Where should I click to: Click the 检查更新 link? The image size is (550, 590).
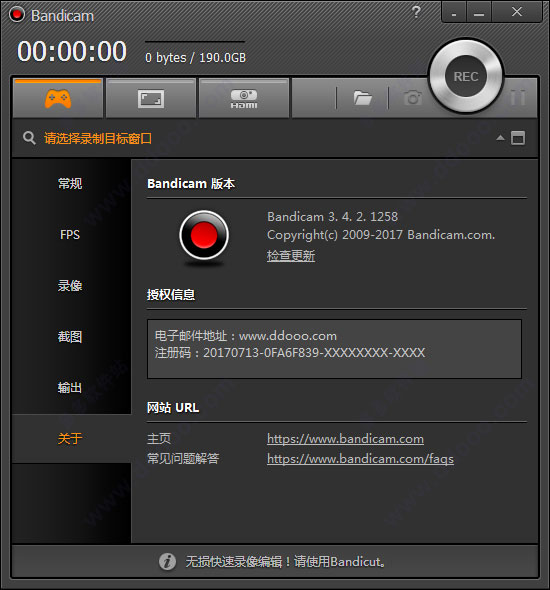pyautogui.click(x=291, y=255)
